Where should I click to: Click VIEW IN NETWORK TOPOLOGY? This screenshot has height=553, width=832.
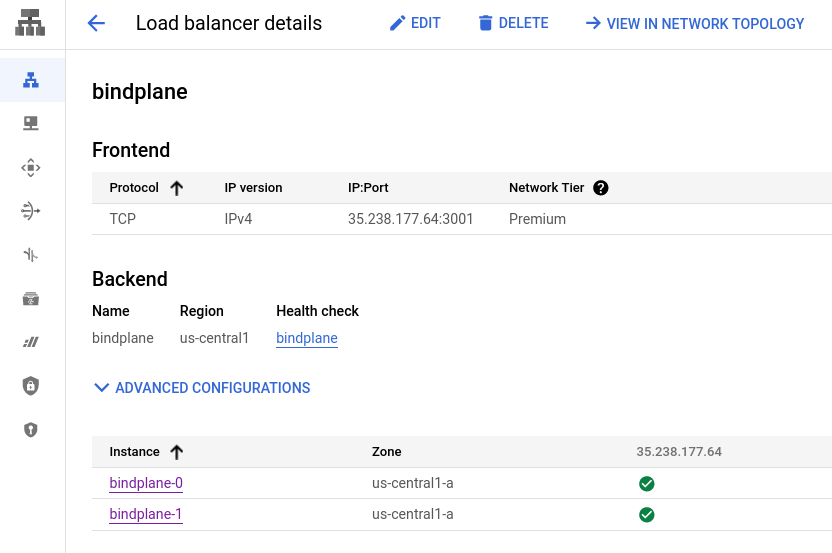pos(695,23)
